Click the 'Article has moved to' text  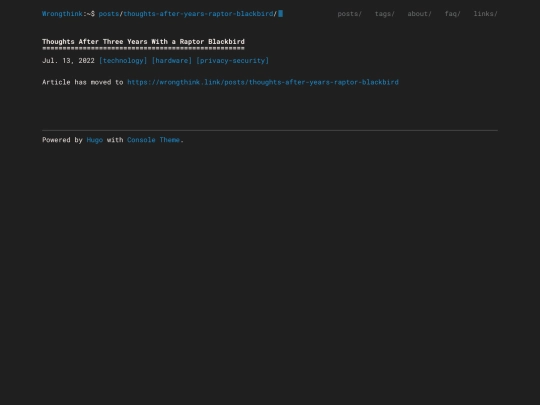tap(83, 82)
